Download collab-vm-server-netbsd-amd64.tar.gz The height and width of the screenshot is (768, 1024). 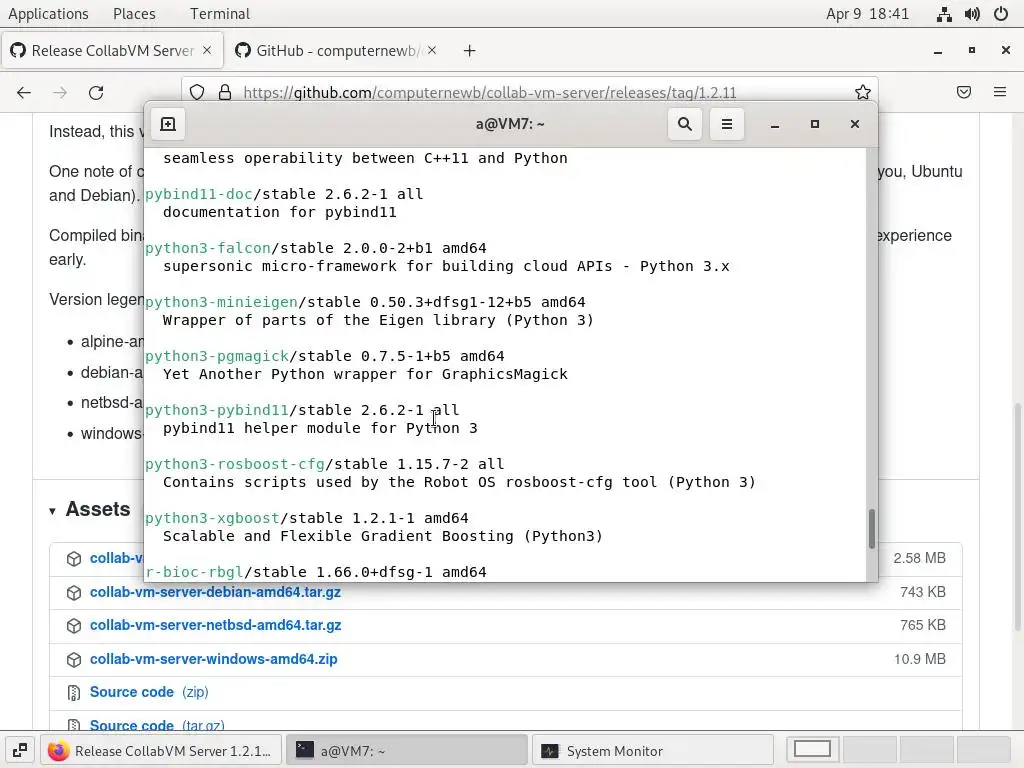(x=216, y=625)
